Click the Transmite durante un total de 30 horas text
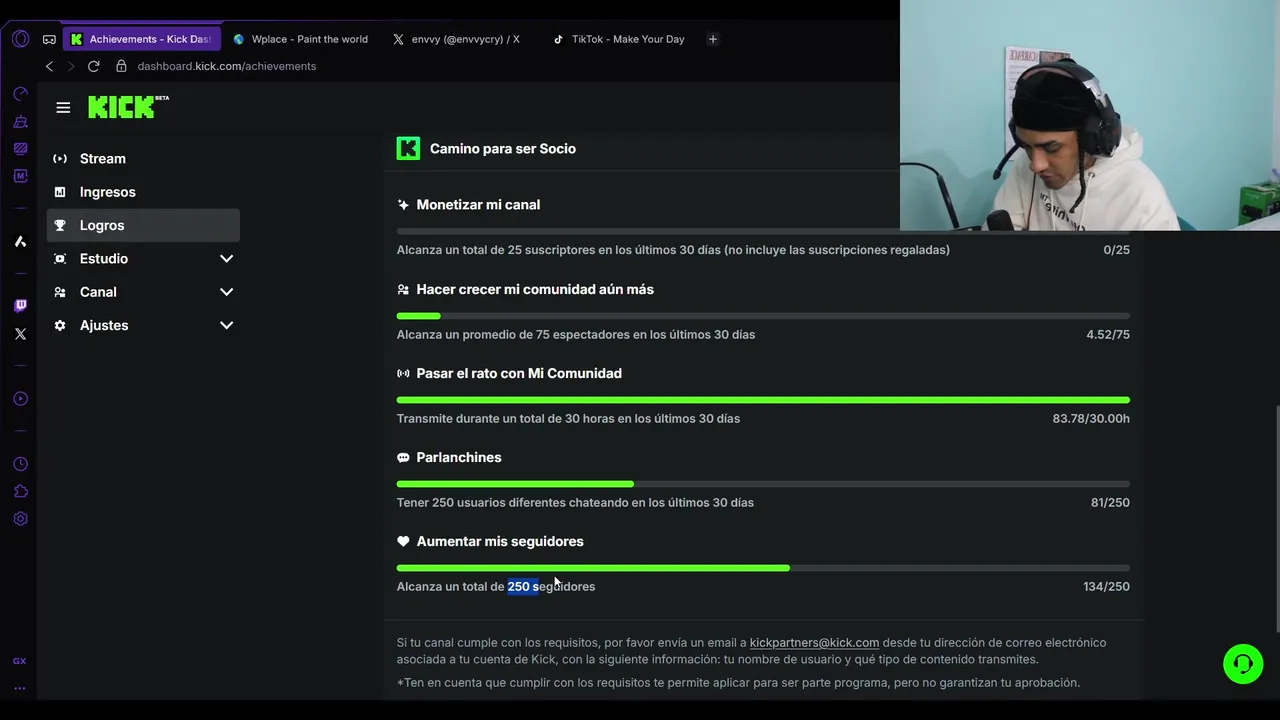This screenshot has width=1280, height=720. 568,419
